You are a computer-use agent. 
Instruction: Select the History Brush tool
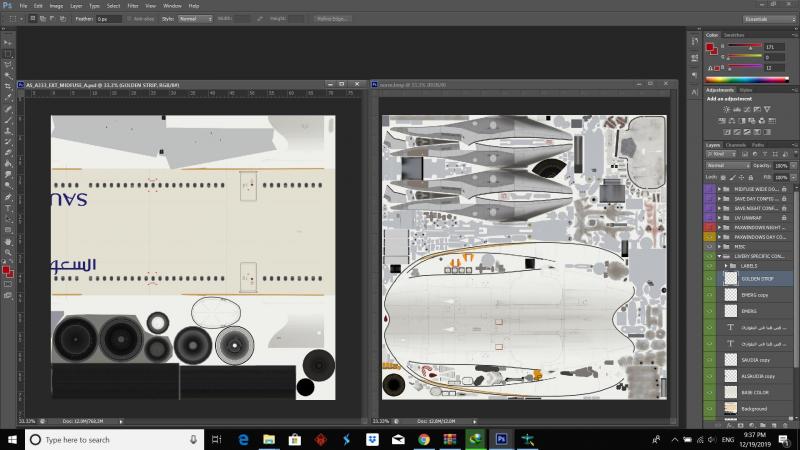(7, 142)
